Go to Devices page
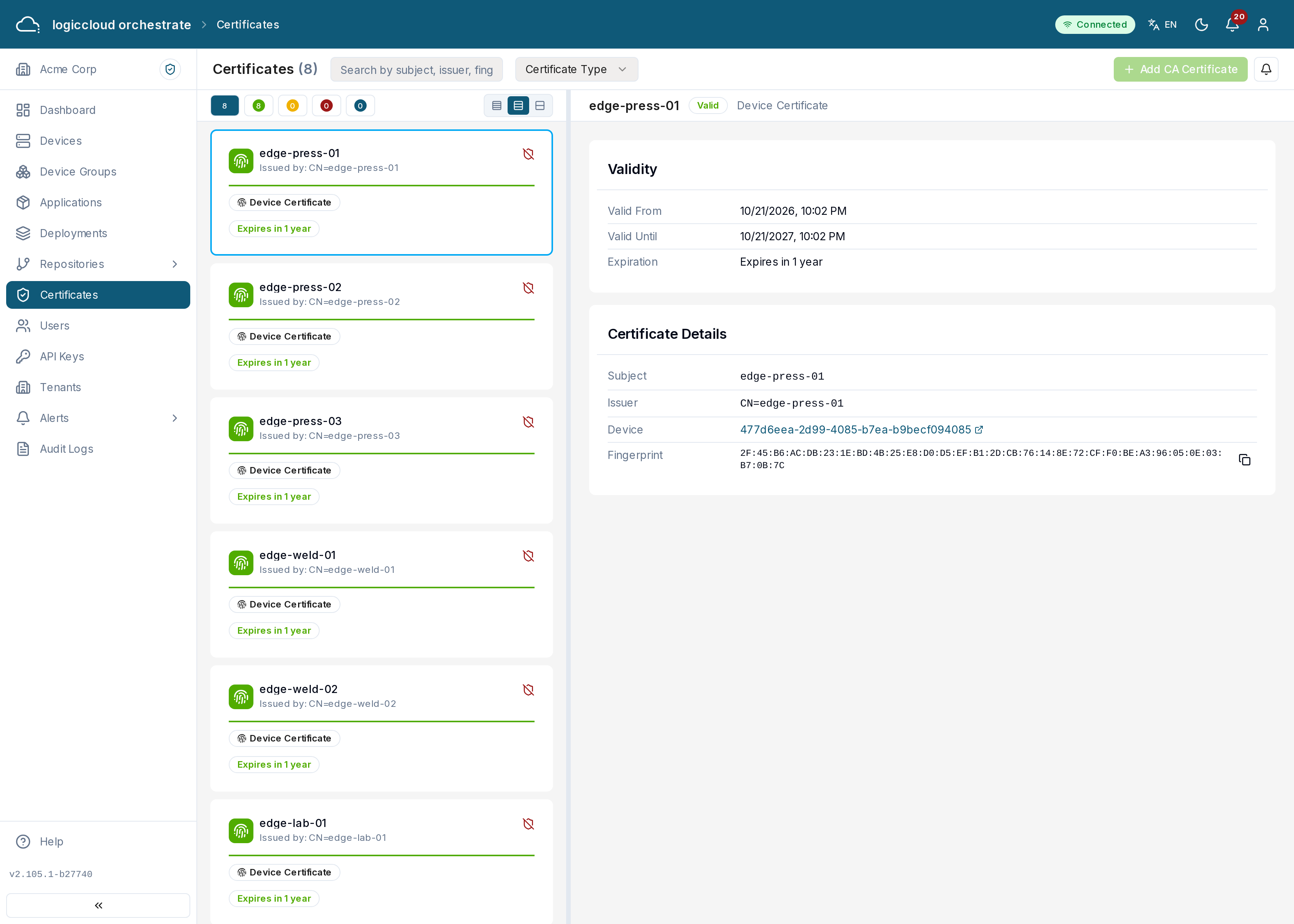Screen dimensions: 1294x924 click(99, 141)
